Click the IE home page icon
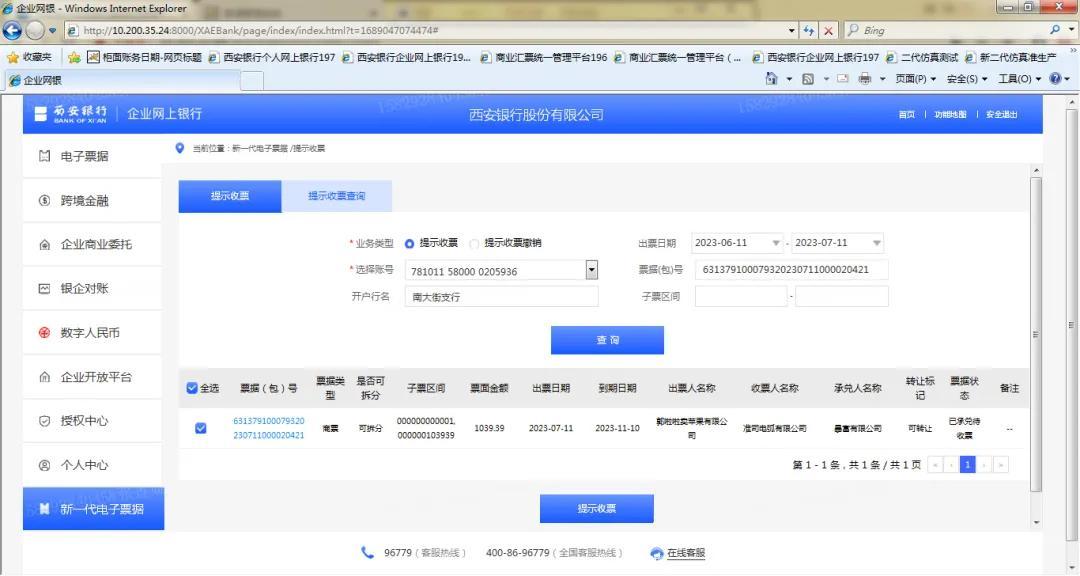Image resolution: width=1080 pixels, height=576 pixels. (771, 79)
